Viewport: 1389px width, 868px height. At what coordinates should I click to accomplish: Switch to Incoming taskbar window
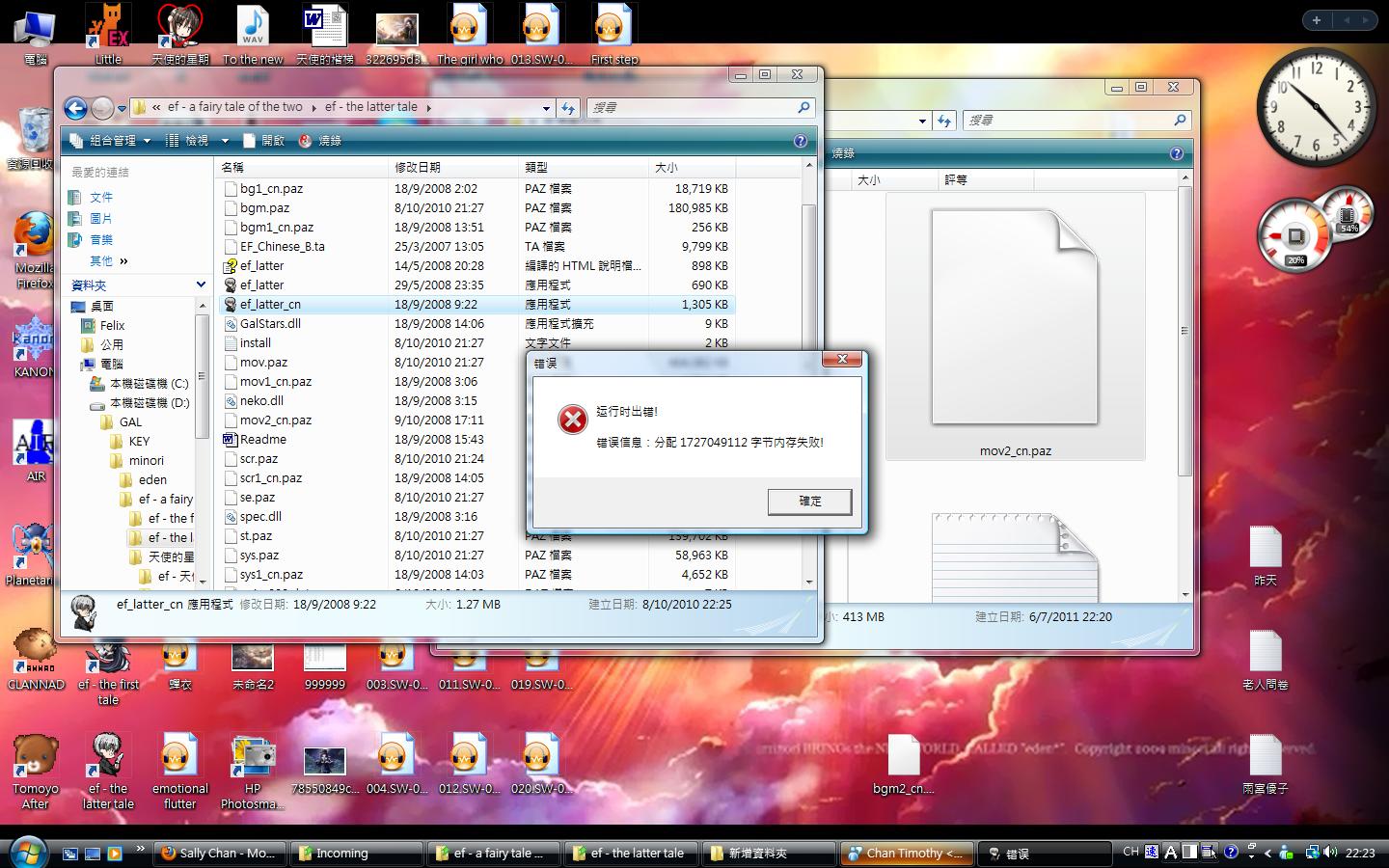356,854
